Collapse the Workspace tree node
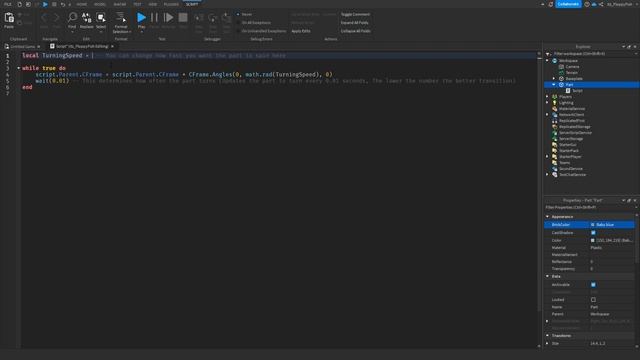Viewport: 640px width, 360px height. coord(548,60)
